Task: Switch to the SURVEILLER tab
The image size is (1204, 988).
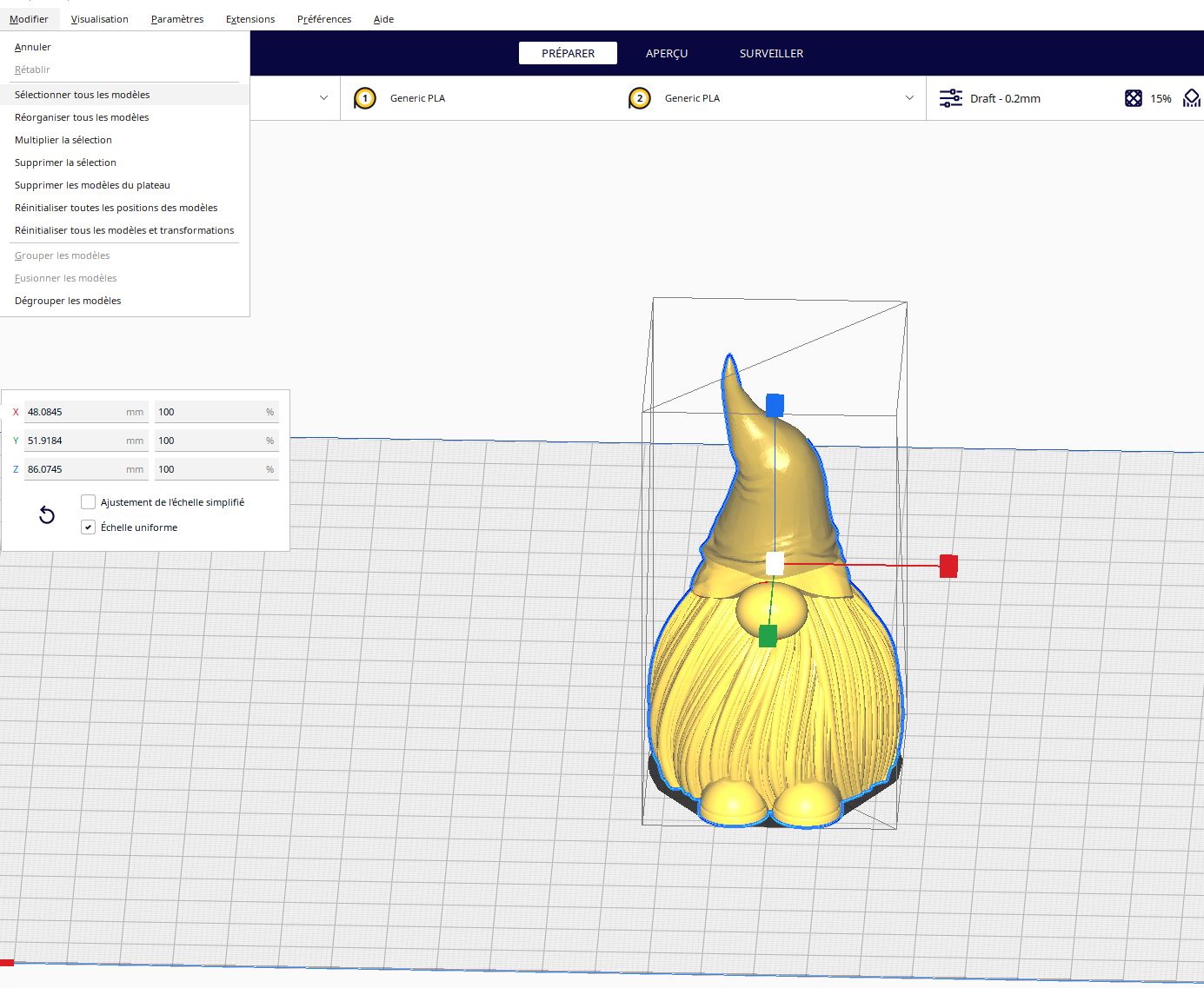Action: 771,53
